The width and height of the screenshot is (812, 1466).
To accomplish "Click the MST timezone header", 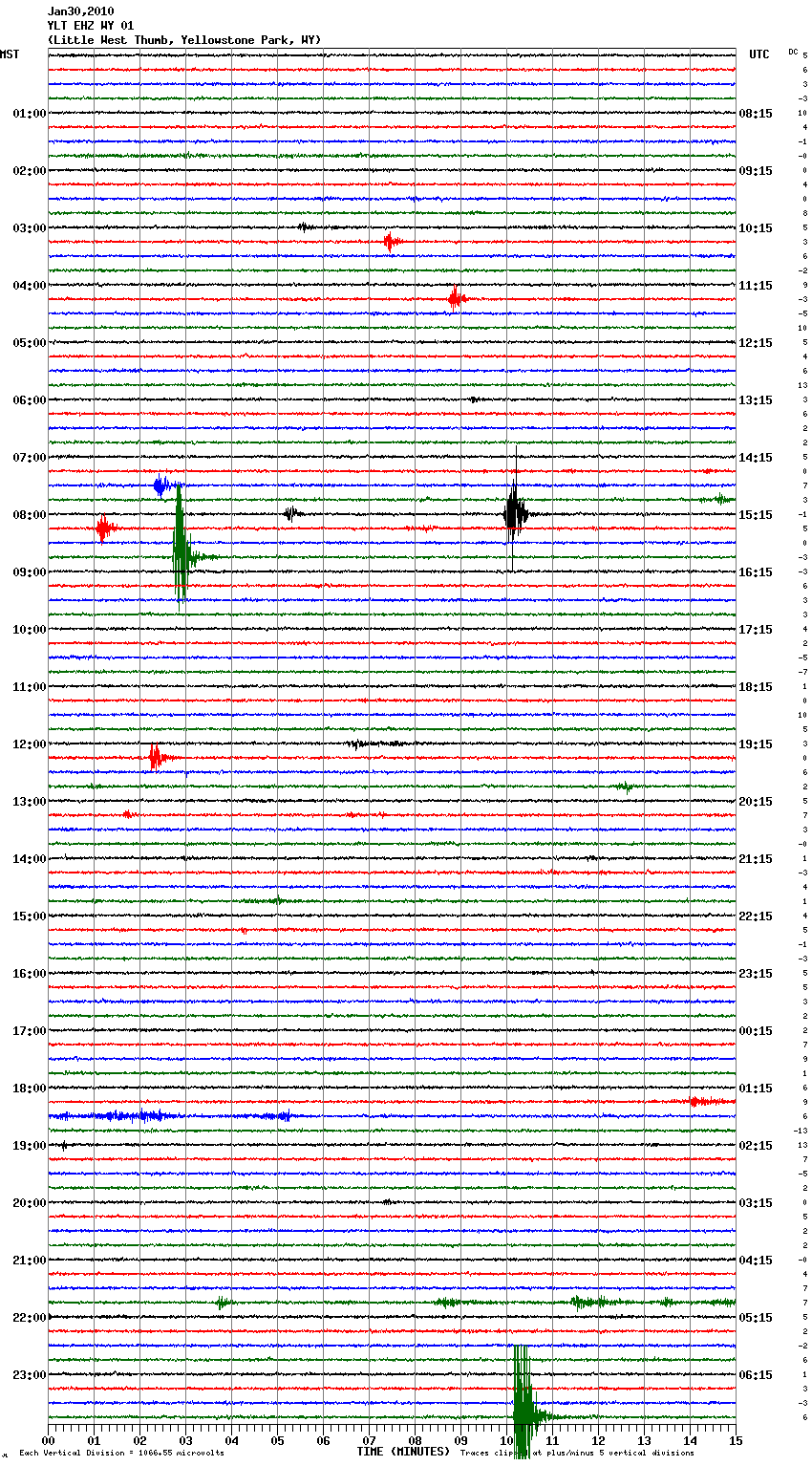I will pyautogui.click(x=10, y=54).
